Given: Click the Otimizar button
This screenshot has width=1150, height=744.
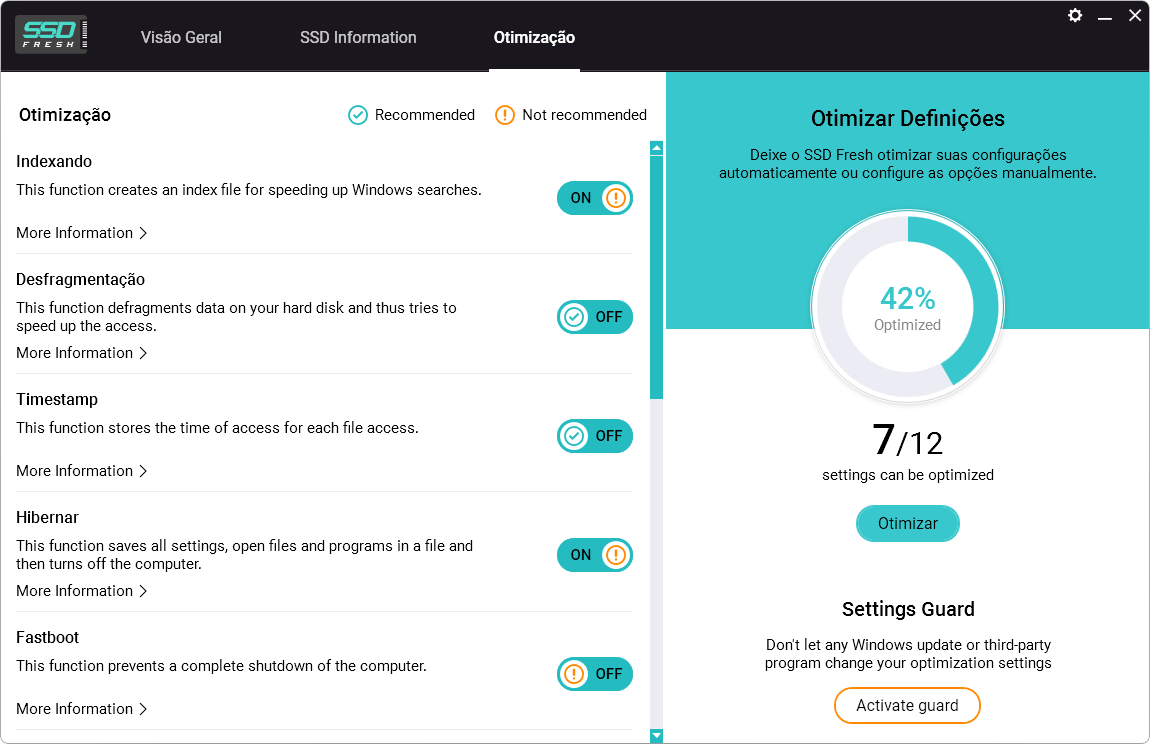Looking at the screenshot, I should [908, 523].
